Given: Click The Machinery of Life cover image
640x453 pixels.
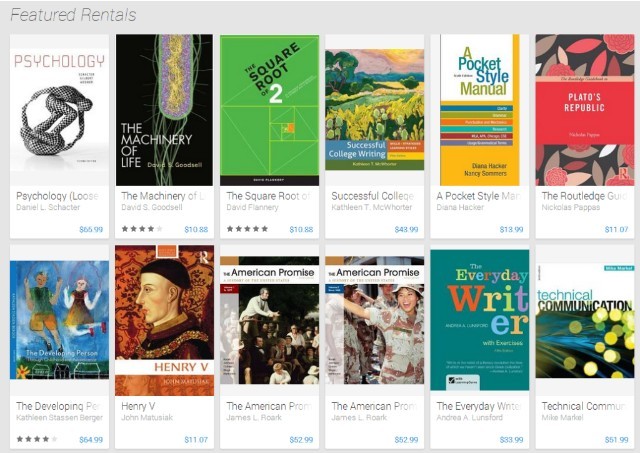Looking at the screenshot, I should (164, 110).
